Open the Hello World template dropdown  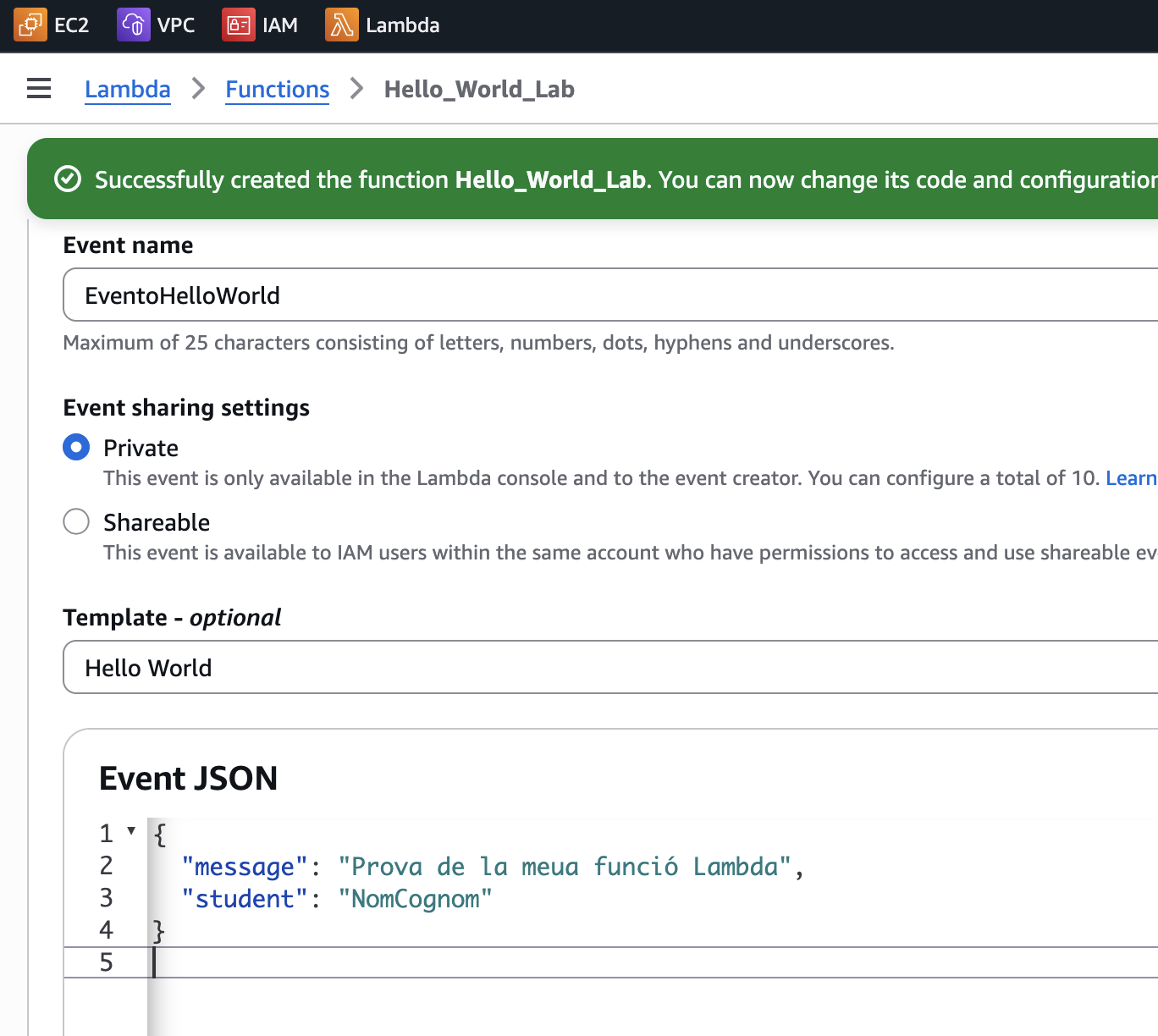point(609,668)
